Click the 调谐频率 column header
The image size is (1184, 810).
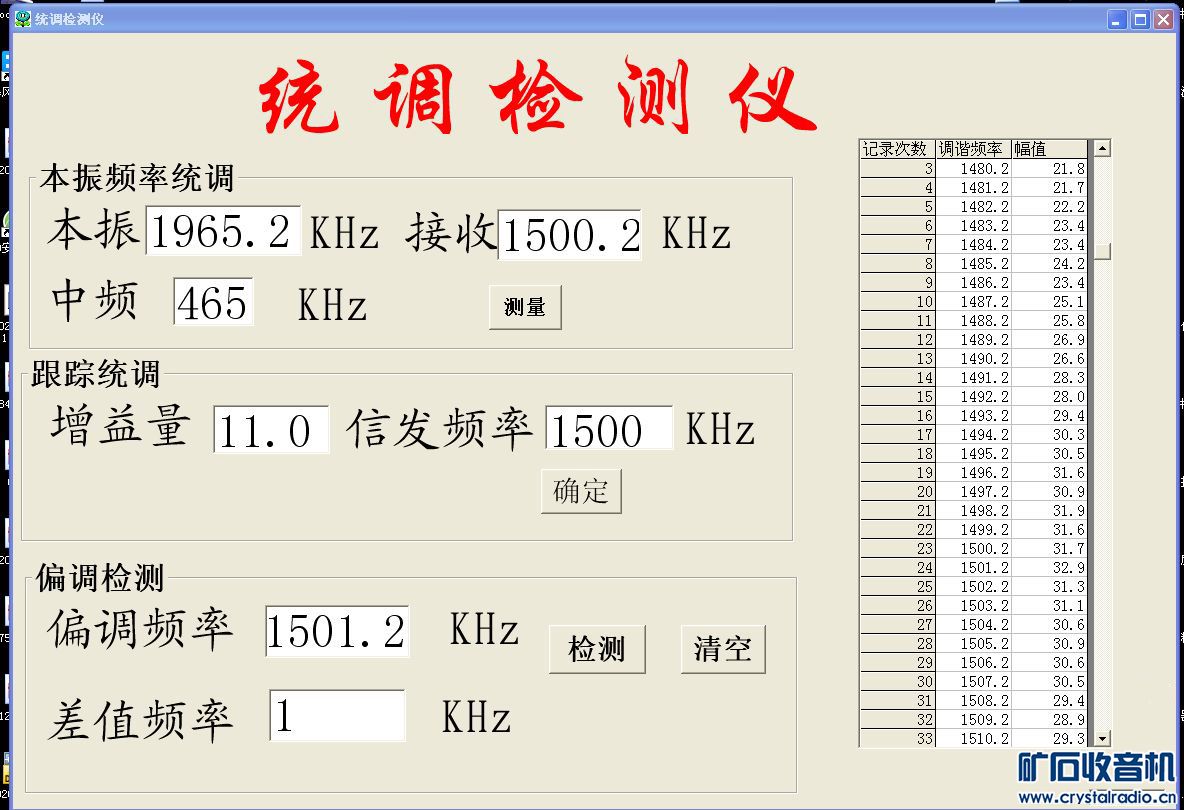point(973,149)
